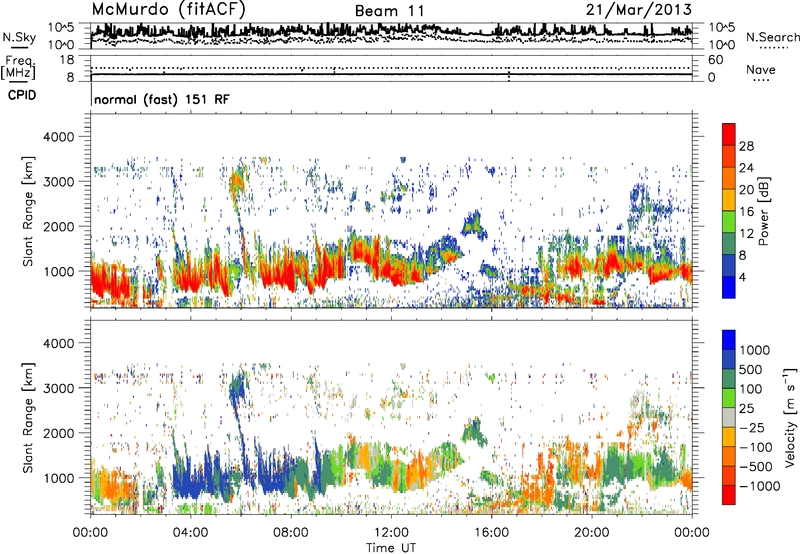
Task: Click the 1000 tick on velocity colorbar
Action: [755, 350]
